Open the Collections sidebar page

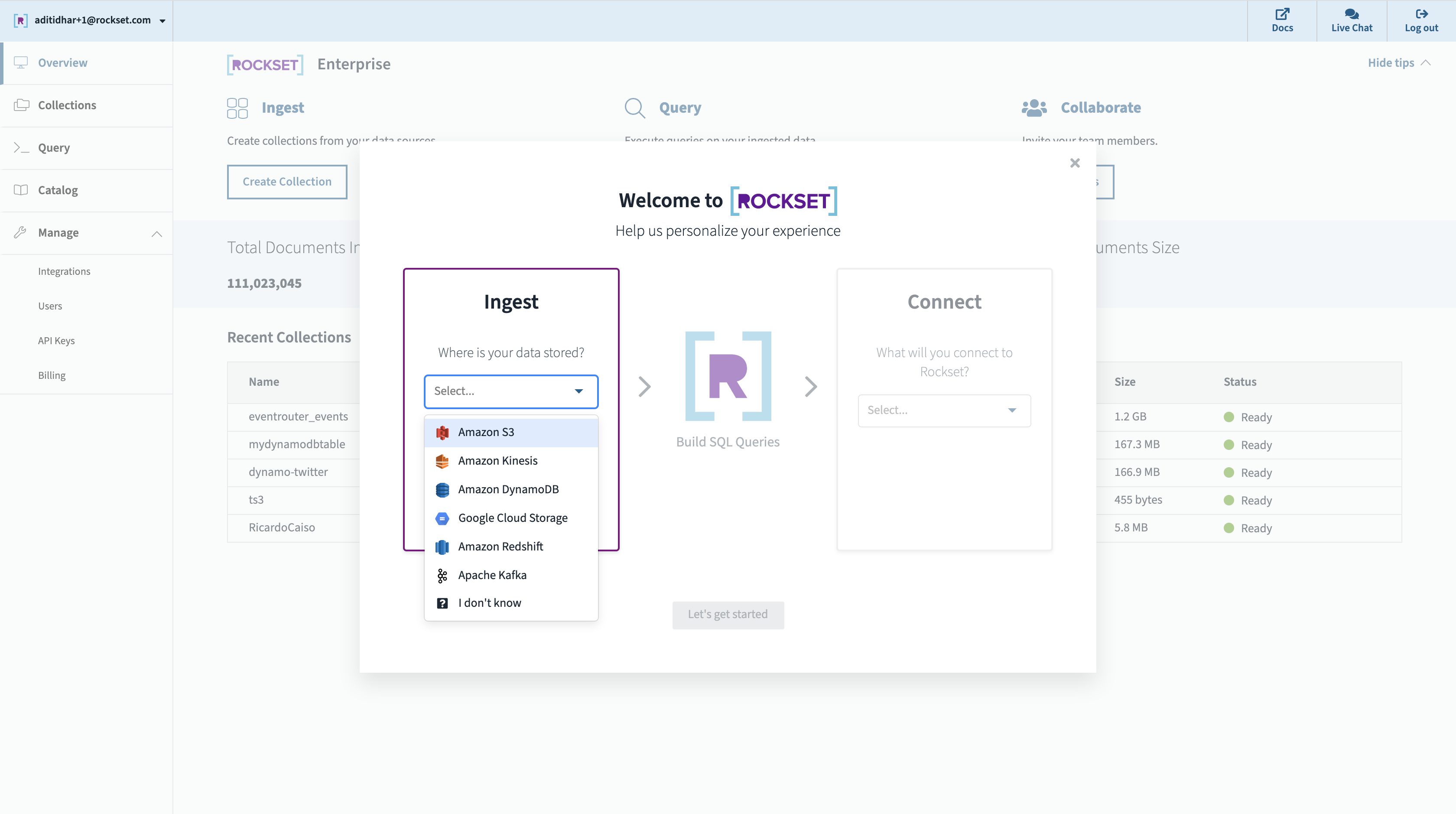[67, 105]
